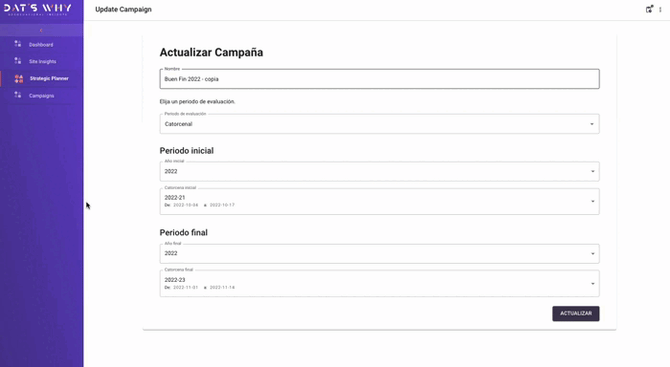Screen dimensions: 670x367
Task: Click the Strategic Planner sidebar icon
Action: pyautogui.click(x=19, y=79)
